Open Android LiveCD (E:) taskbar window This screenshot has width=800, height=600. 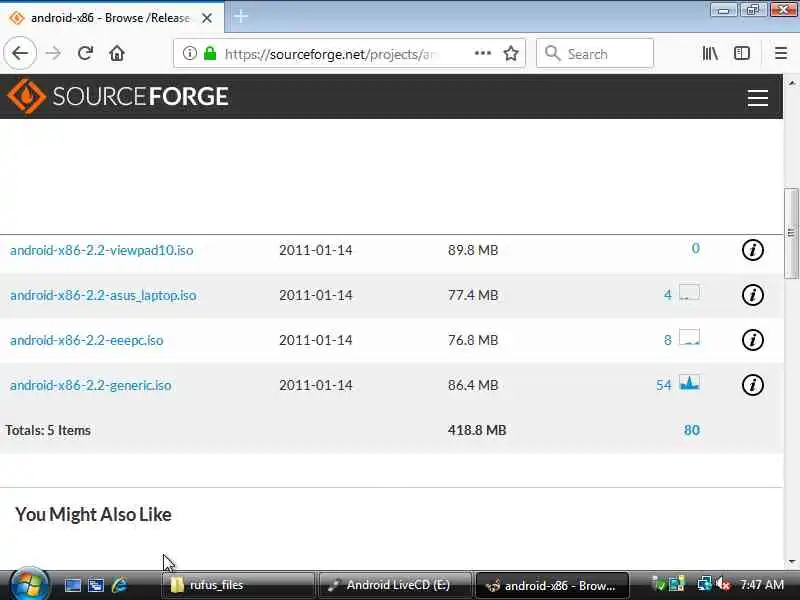[394, 585]
